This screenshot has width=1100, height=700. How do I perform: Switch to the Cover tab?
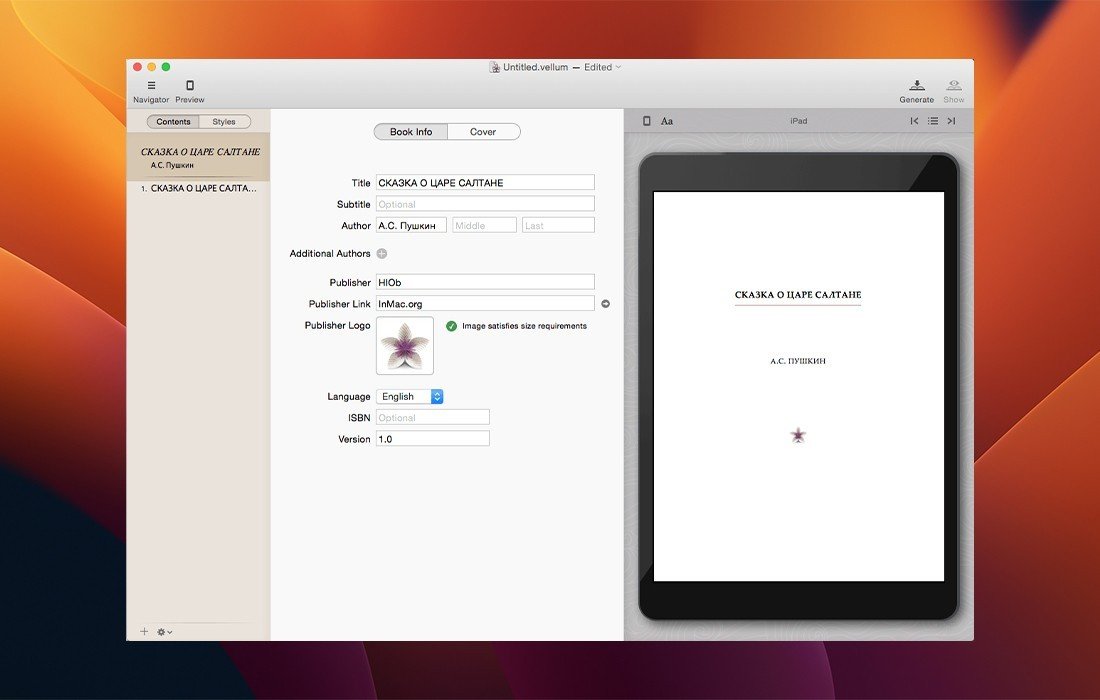[483, 131]
